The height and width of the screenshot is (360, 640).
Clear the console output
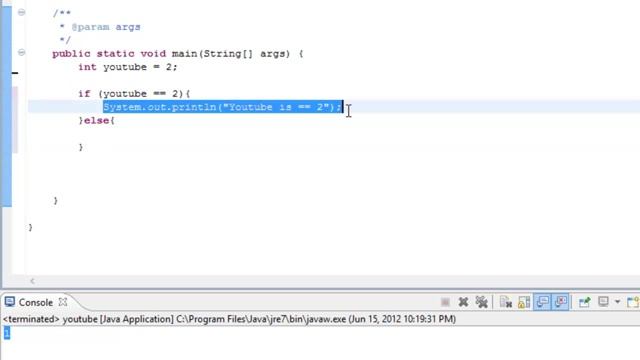pos(506,302)
